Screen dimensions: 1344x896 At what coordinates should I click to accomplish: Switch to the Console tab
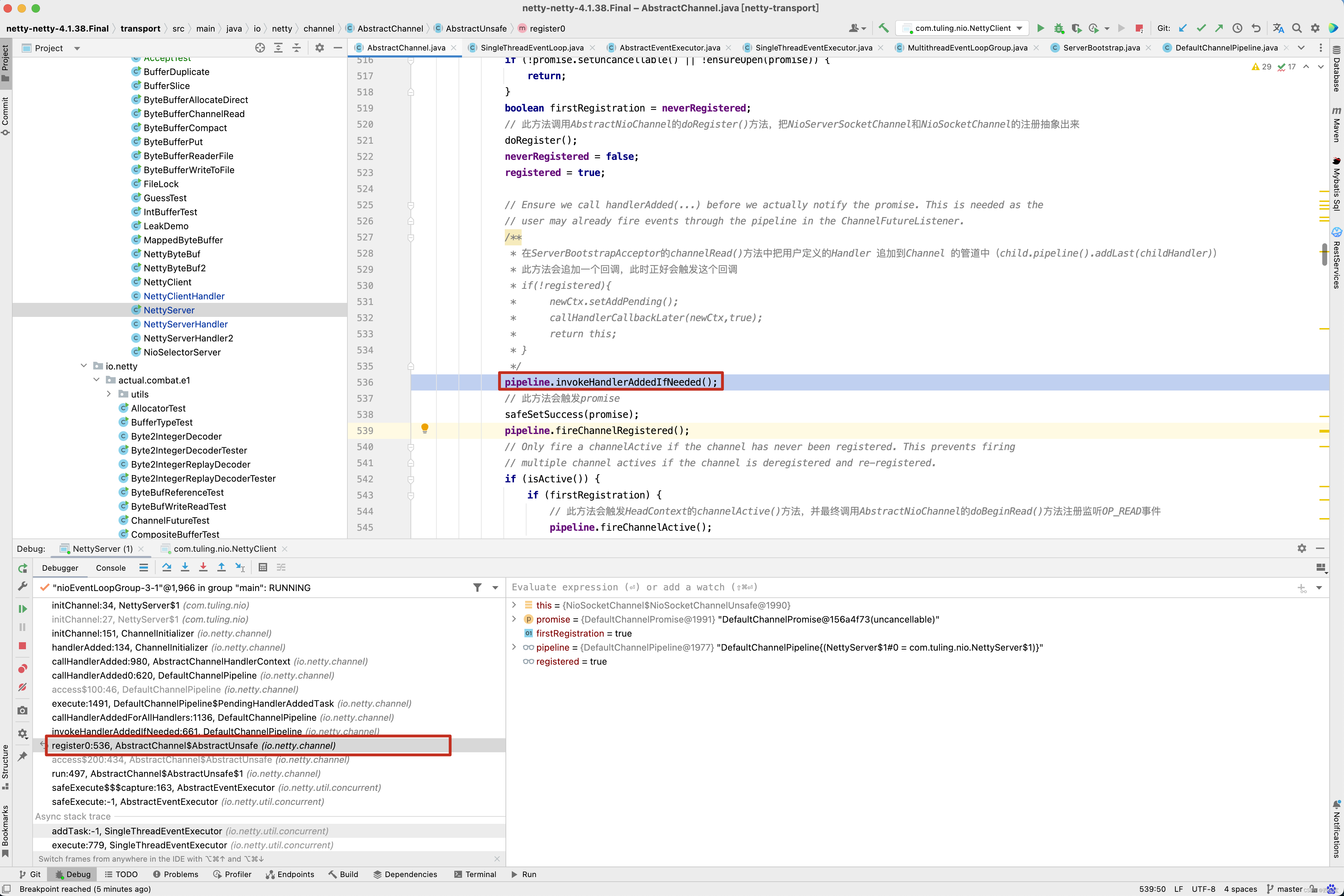110,568
